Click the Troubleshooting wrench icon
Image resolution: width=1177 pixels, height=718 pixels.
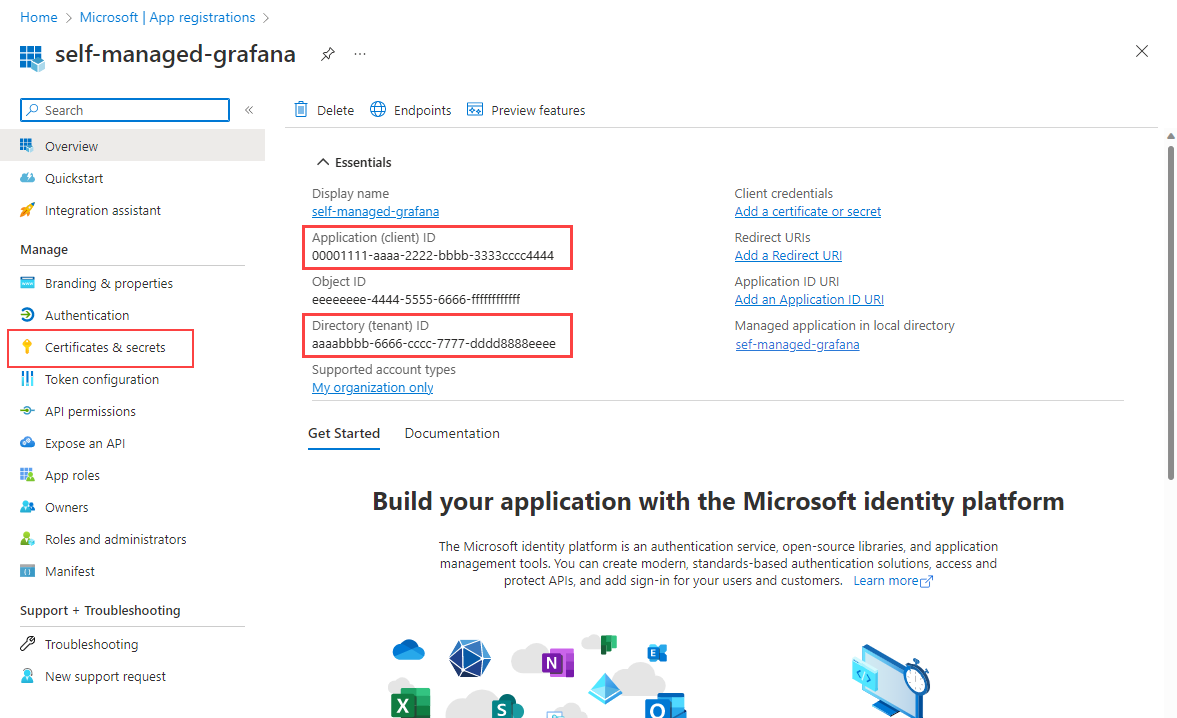click(x=27, y=644)
